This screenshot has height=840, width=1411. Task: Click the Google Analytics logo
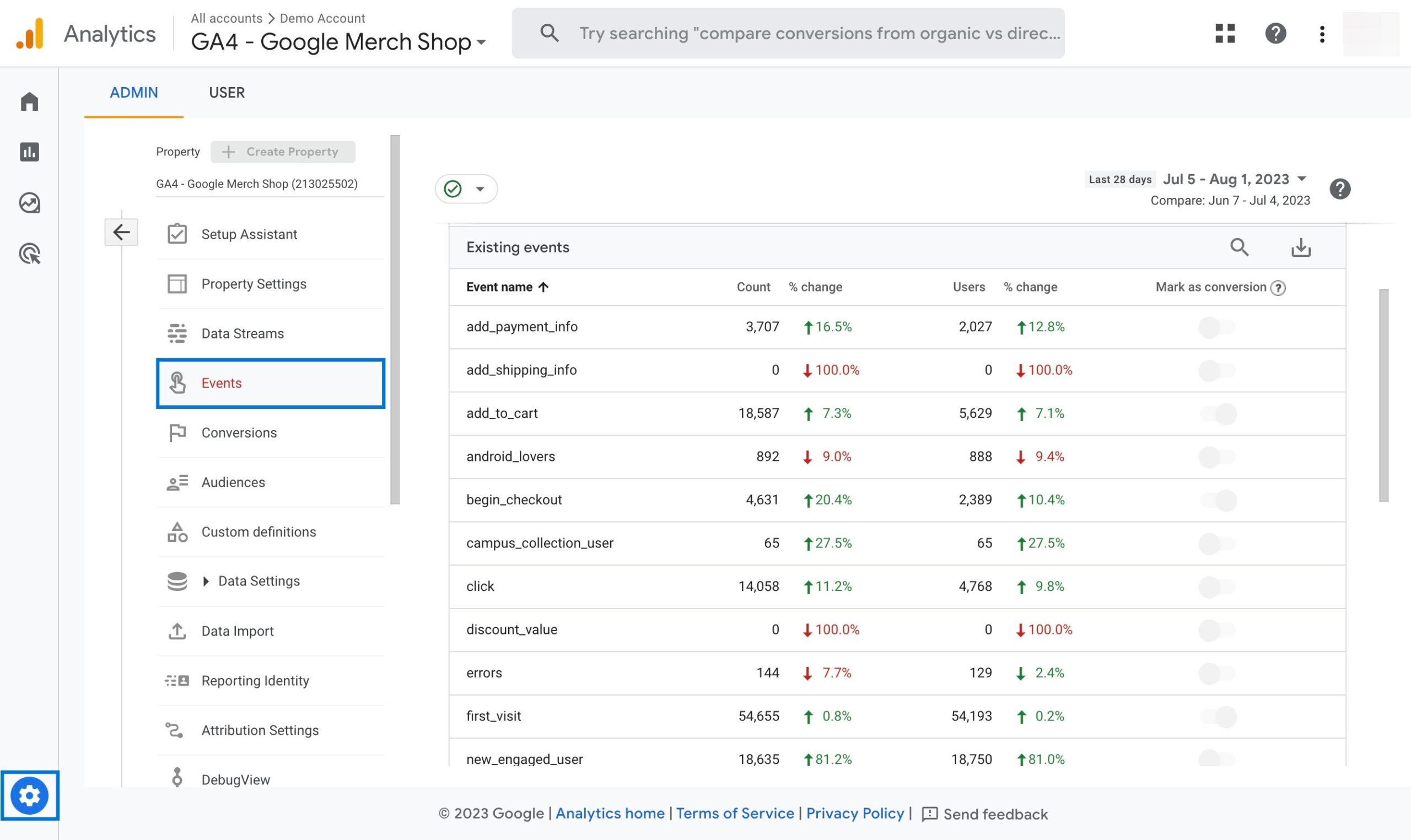30,34
